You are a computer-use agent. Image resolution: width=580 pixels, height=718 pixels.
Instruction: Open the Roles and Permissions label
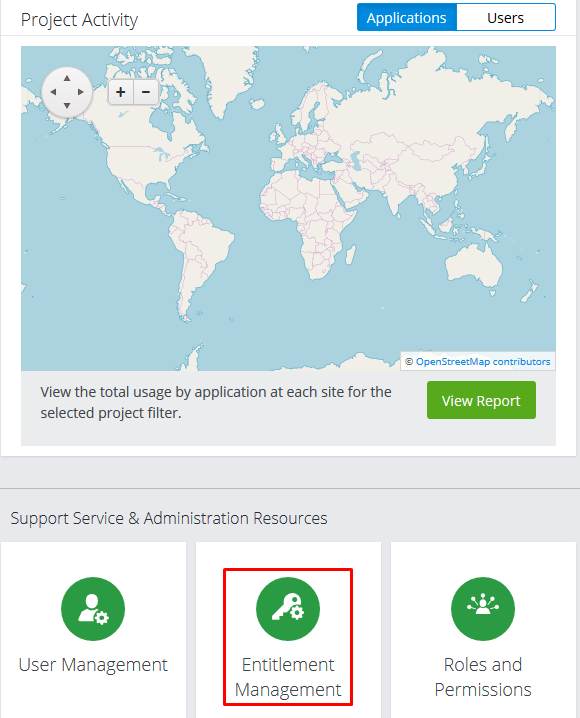tap(483, 677)
